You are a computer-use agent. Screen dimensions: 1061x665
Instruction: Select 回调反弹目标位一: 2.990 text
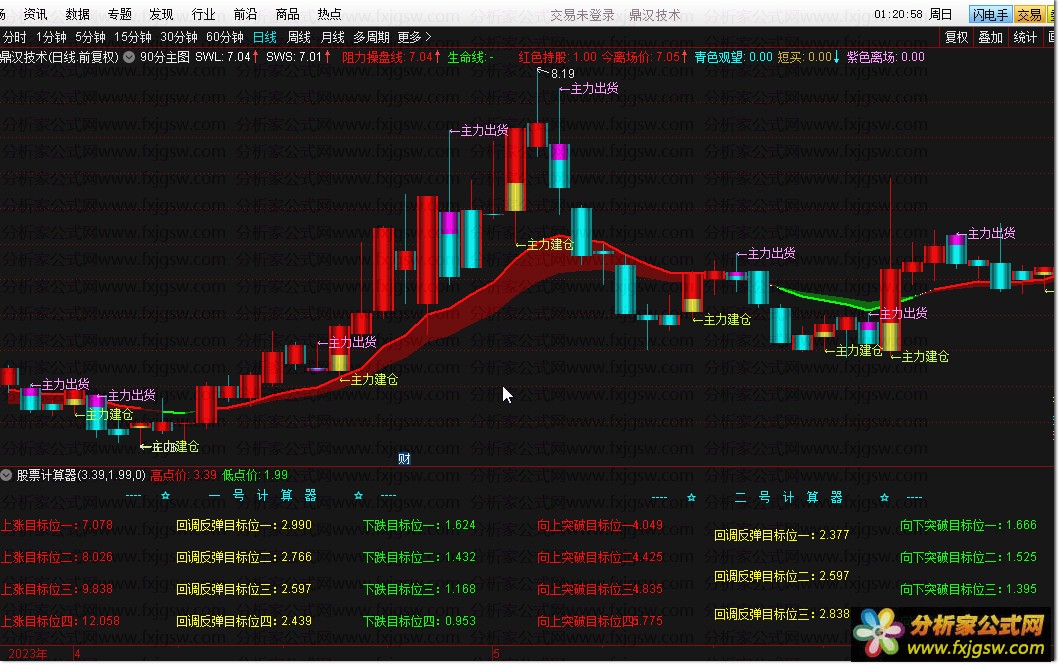244,525
